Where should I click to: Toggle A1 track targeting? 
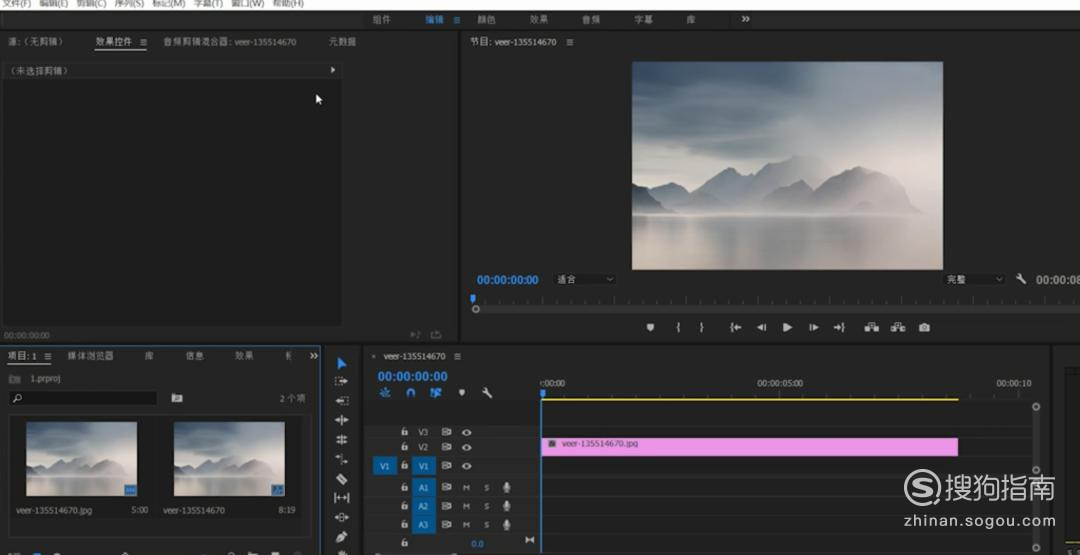(x=424, y=488)
